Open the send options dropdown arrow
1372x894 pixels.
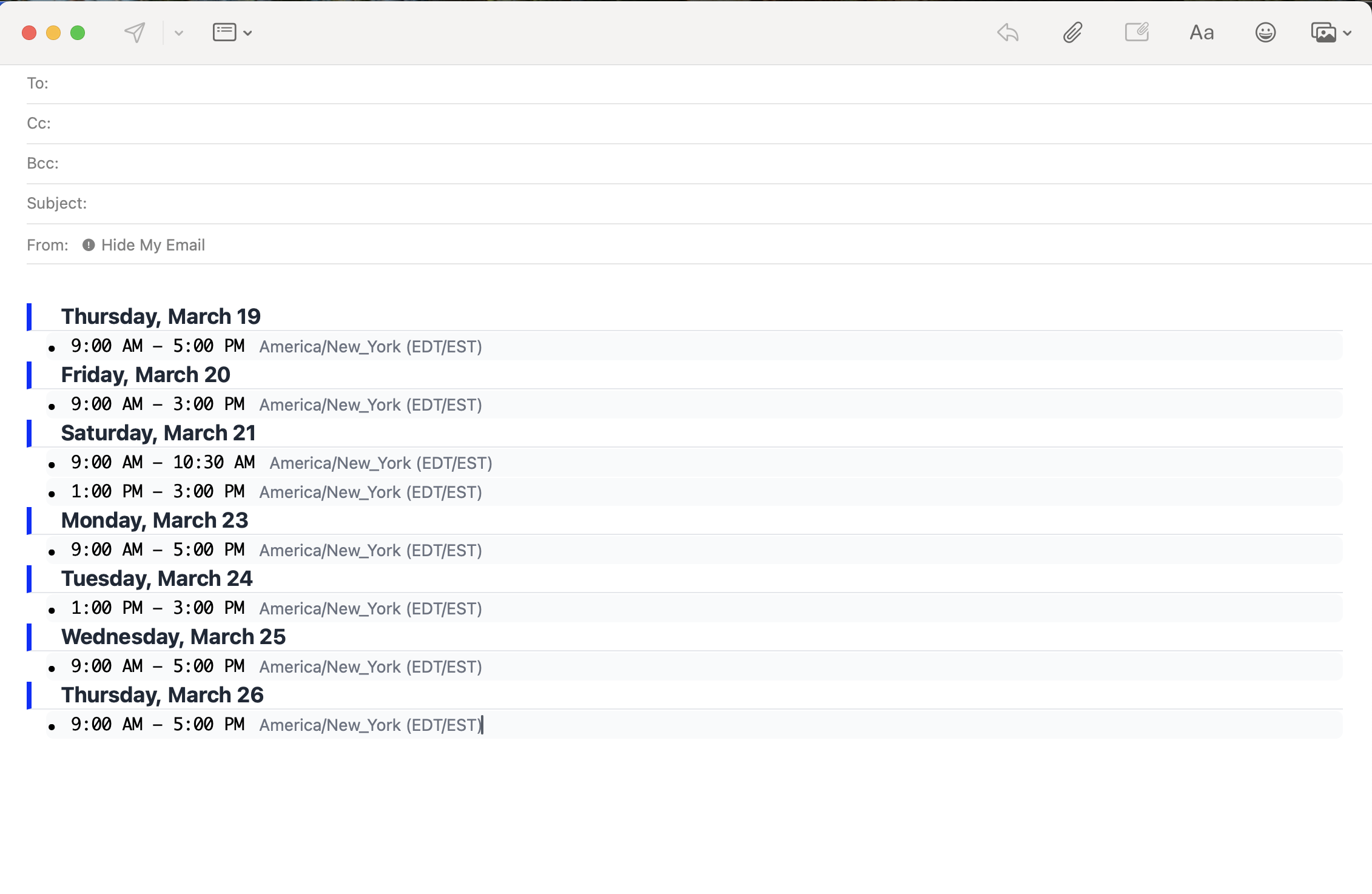tap(179, 33)
